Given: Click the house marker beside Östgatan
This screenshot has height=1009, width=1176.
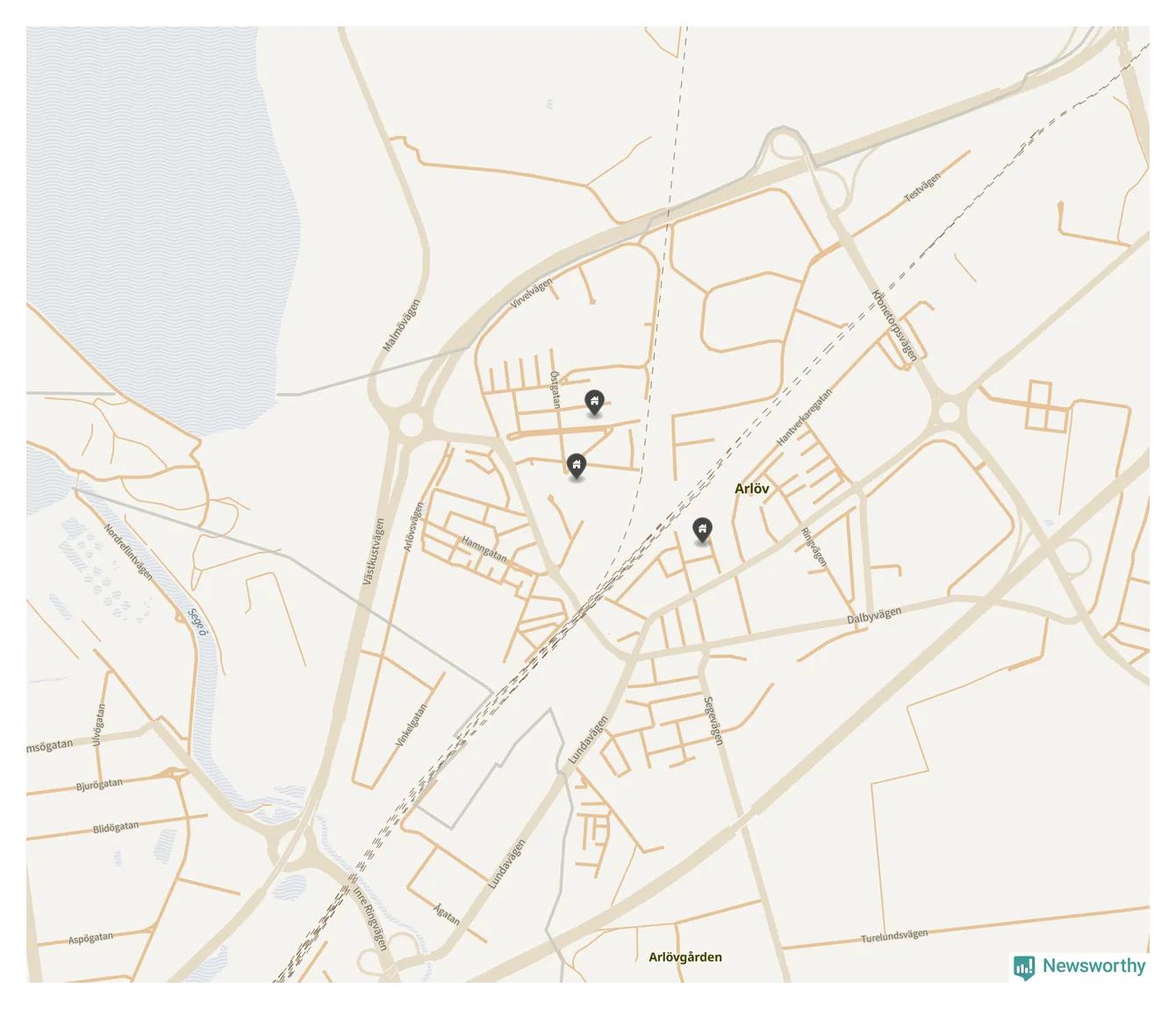Looking at the screenshot, I should (x=594, y=403).
